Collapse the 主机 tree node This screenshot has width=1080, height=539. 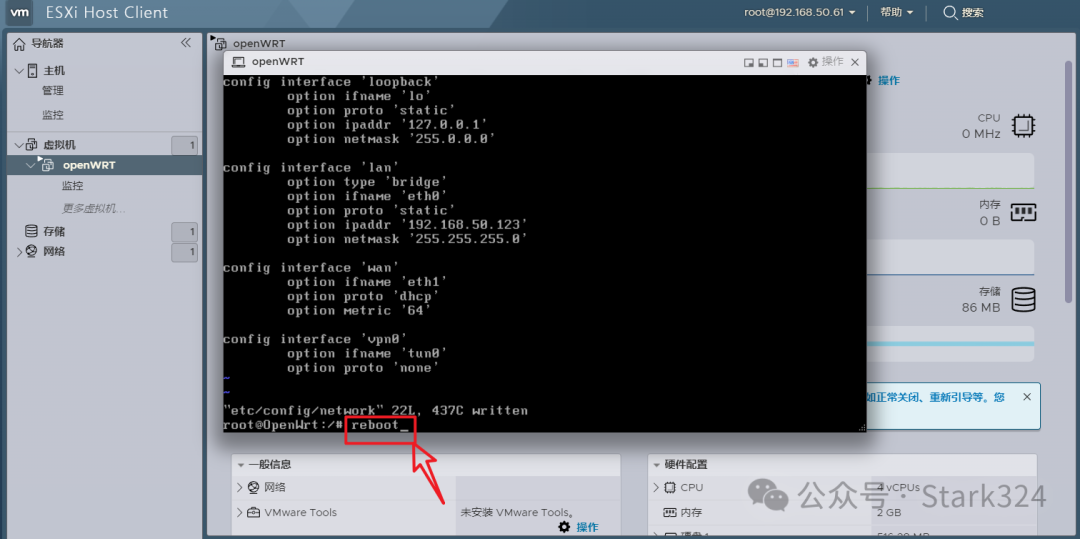tap(19, 70)
